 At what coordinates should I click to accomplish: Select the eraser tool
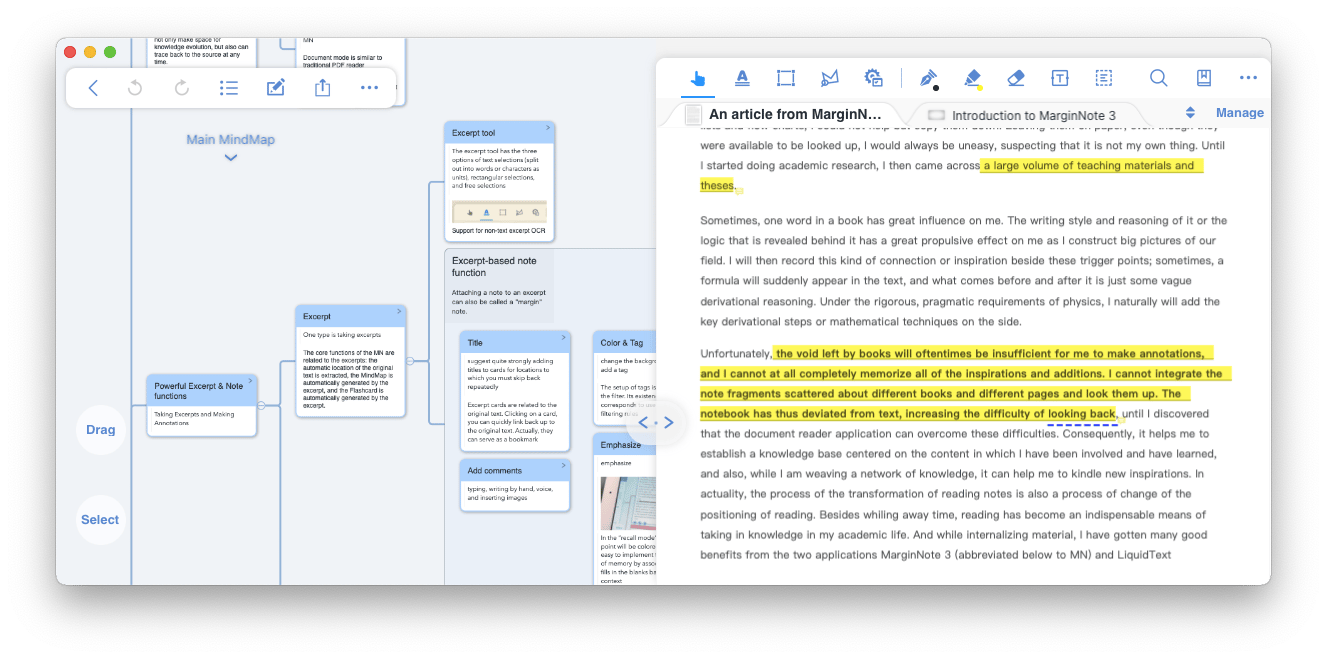click(x=1016, y=78)
